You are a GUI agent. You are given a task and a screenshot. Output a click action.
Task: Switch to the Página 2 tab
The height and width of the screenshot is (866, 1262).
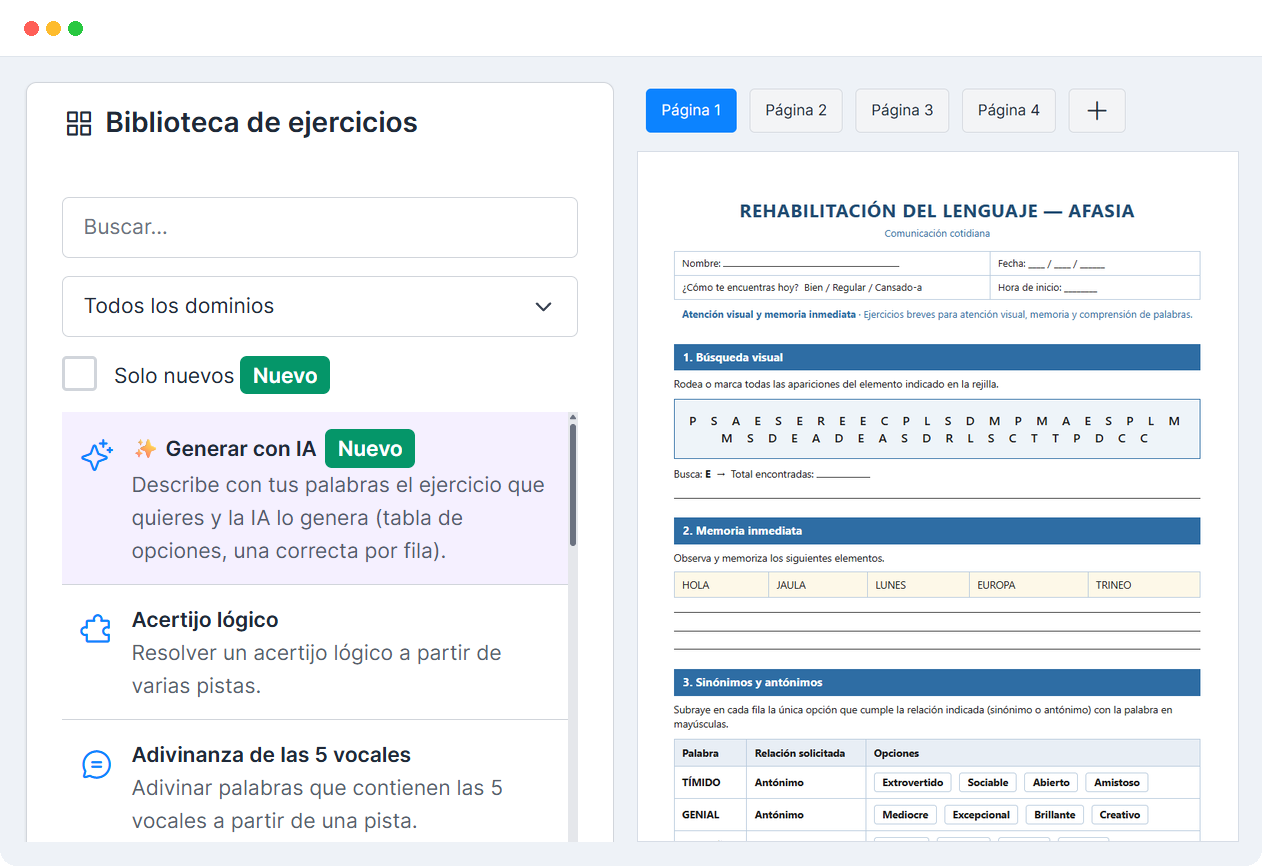[x=796, y=110]
